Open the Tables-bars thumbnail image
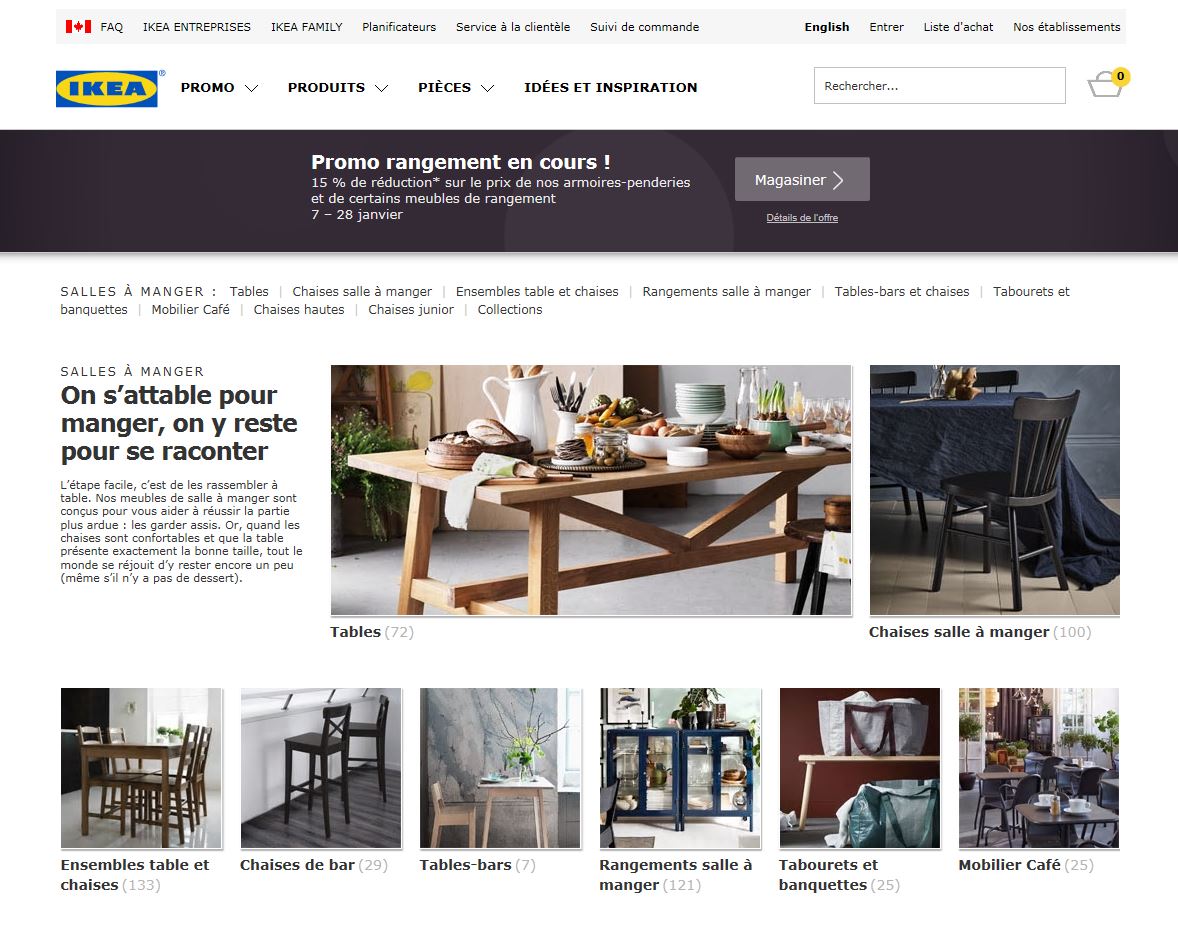This screenshot has height=928, width=1178. pyautogui.click(x=500, y=768)
